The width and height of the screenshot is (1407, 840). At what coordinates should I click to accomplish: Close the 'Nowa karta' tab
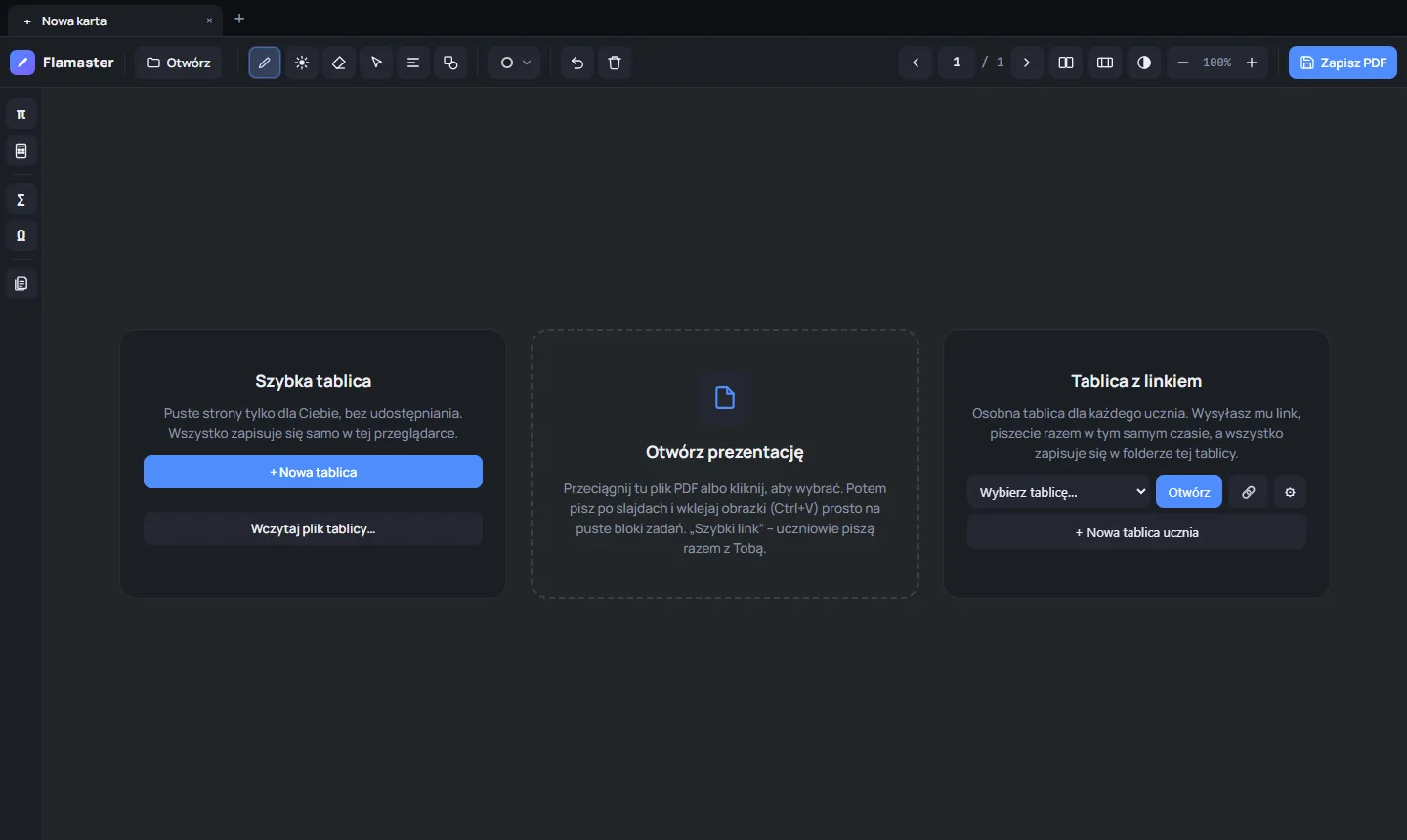209,21
